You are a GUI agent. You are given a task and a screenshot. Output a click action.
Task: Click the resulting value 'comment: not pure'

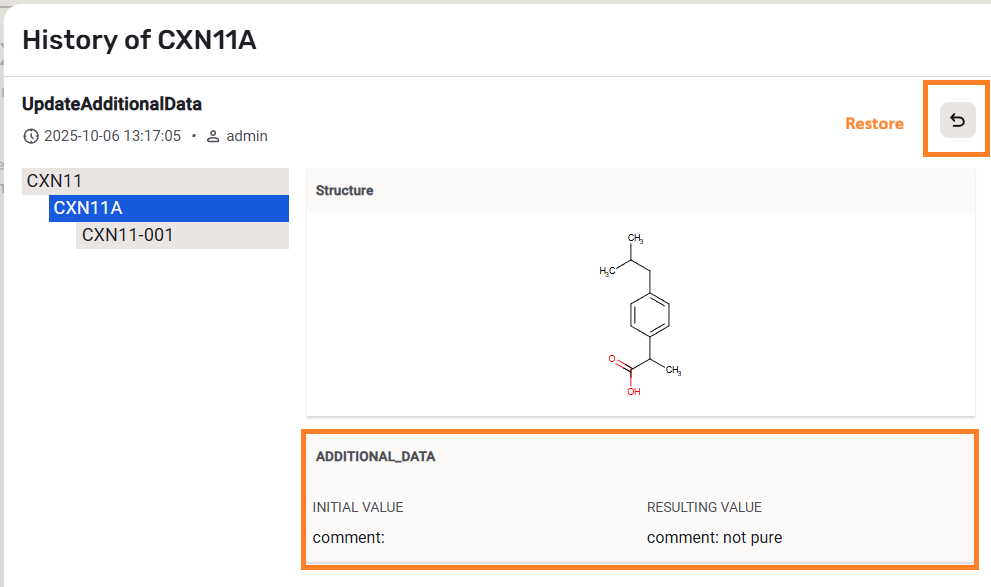pyautogui.click(x=714, y=537)
